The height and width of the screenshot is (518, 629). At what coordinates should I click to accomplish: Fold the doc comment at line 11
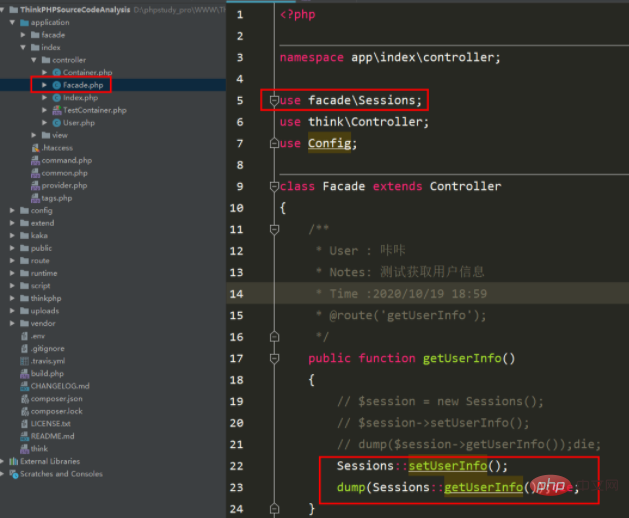(x=274, y=230)
